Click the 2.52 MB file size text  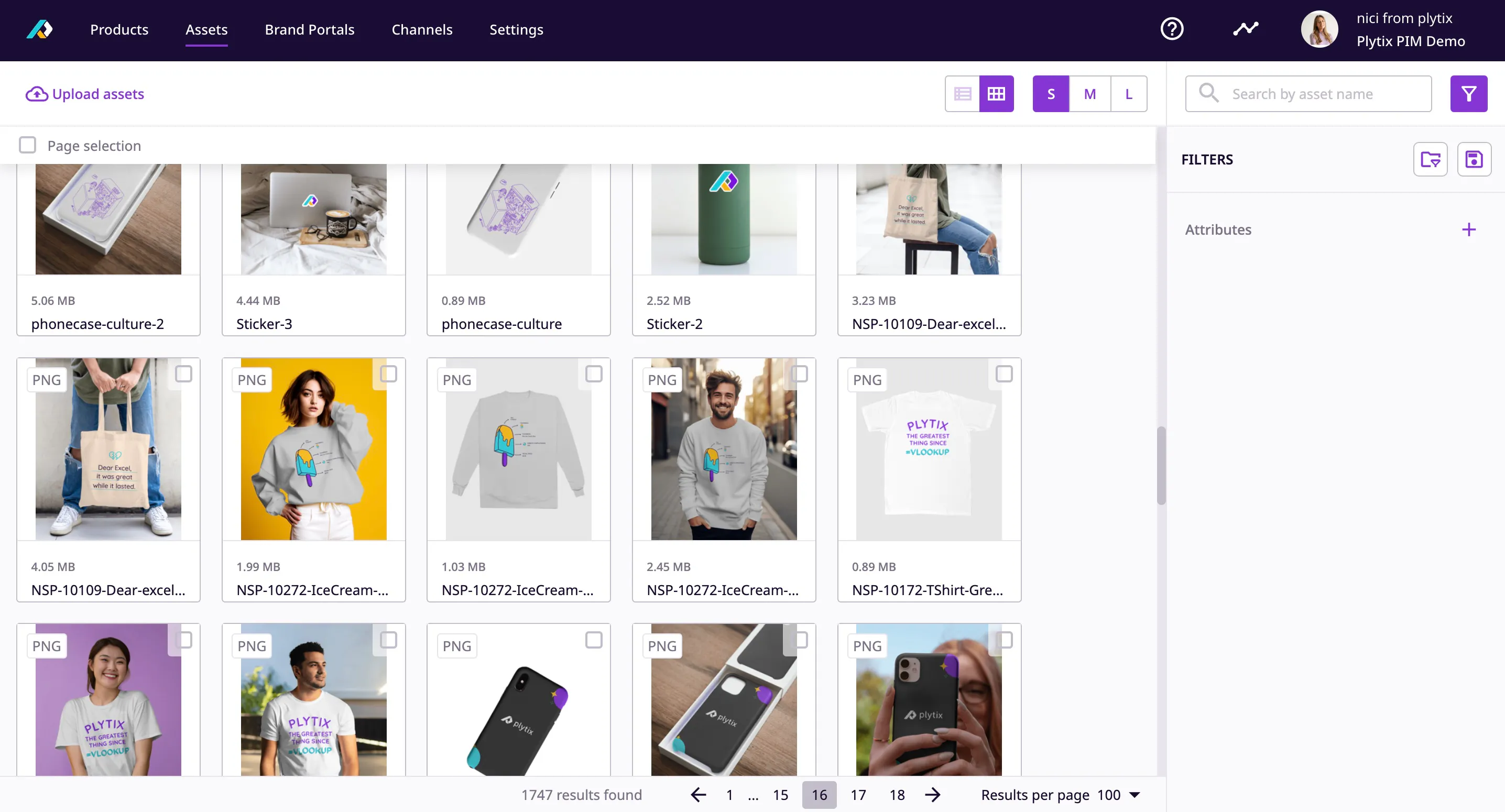668,300
